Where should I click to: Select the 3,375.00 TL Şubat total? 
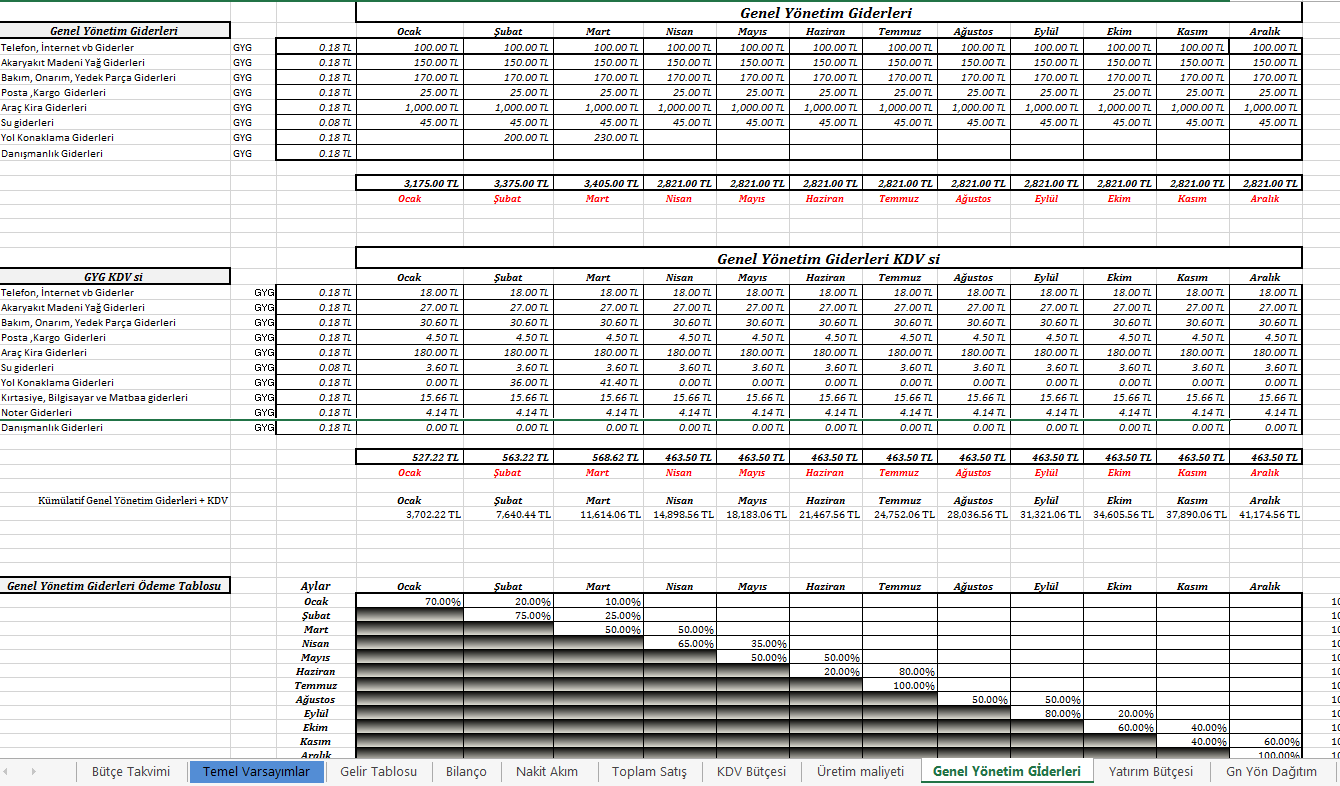tap(508, 183)
